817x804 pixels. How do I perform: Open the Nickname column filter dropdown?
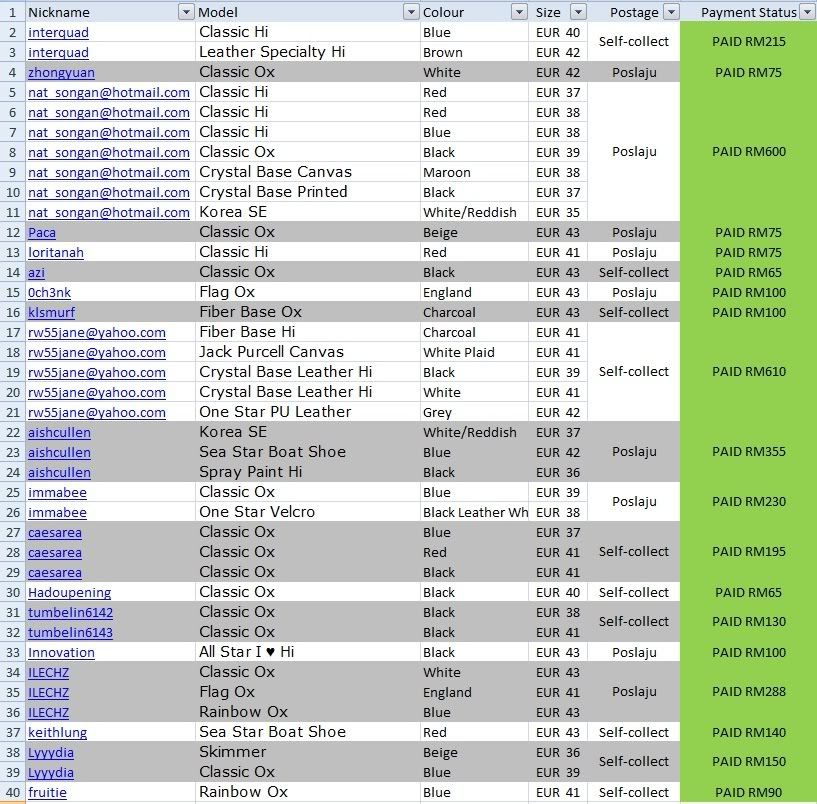click(x=185, y=12)
